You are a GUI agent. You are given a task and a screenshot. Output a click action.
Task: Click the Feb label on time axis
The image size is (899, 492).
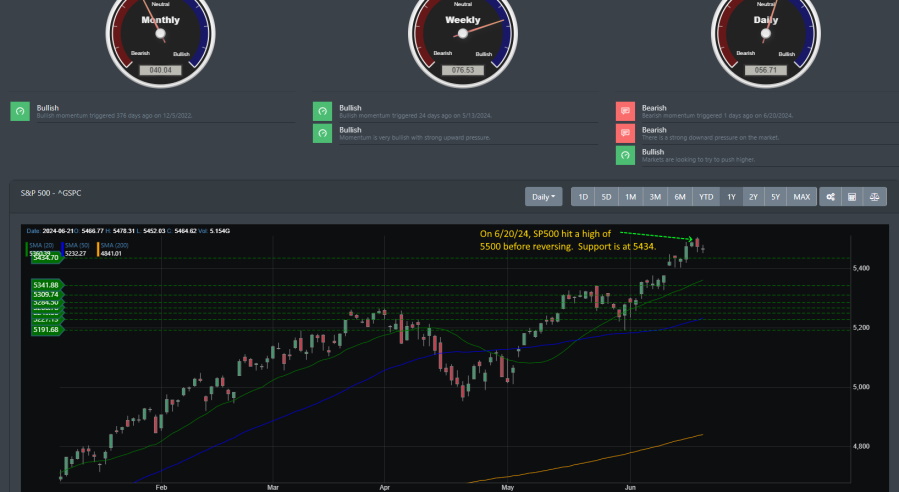point(161,487)
